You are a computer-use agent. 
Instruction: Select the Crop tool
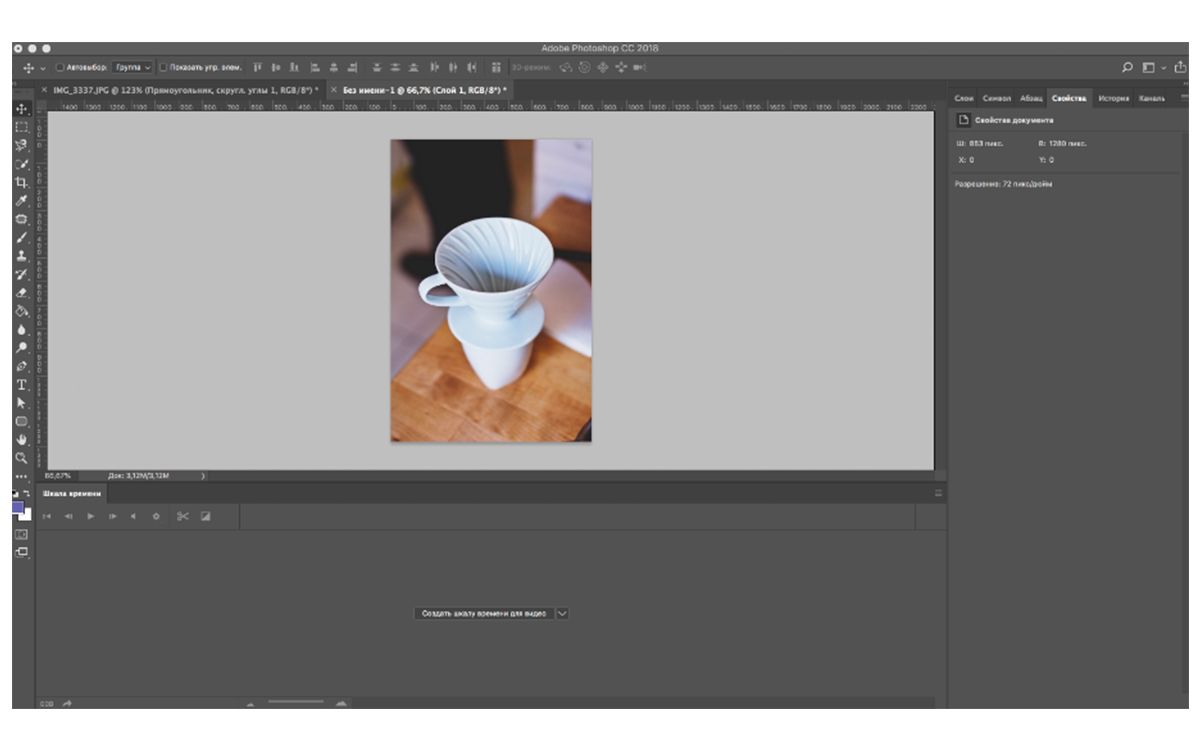pos(21,183)
